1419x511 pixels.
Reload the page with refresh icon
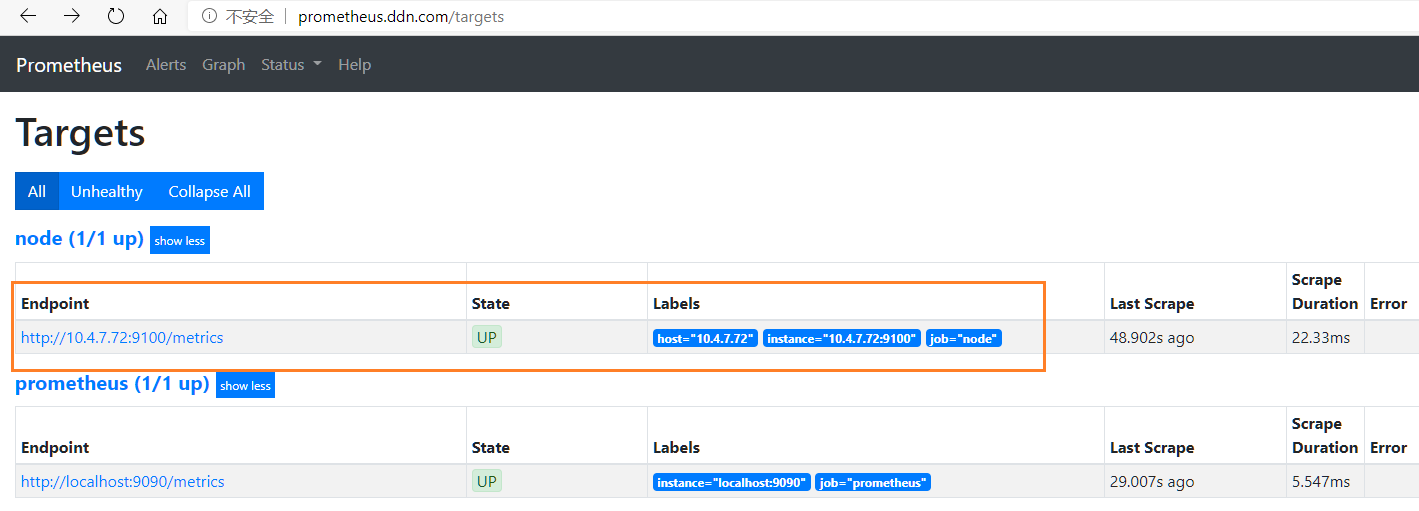tap(116, 16)
